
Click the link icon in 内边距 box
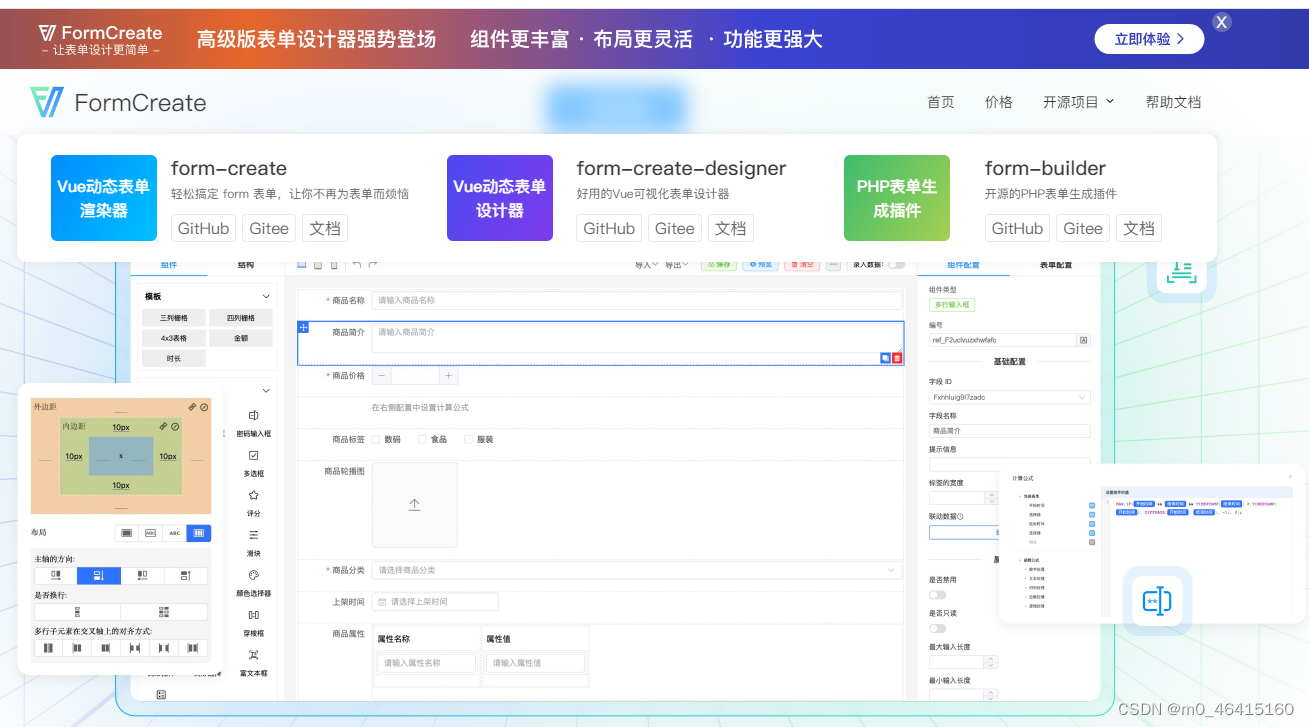coord(163,426)
